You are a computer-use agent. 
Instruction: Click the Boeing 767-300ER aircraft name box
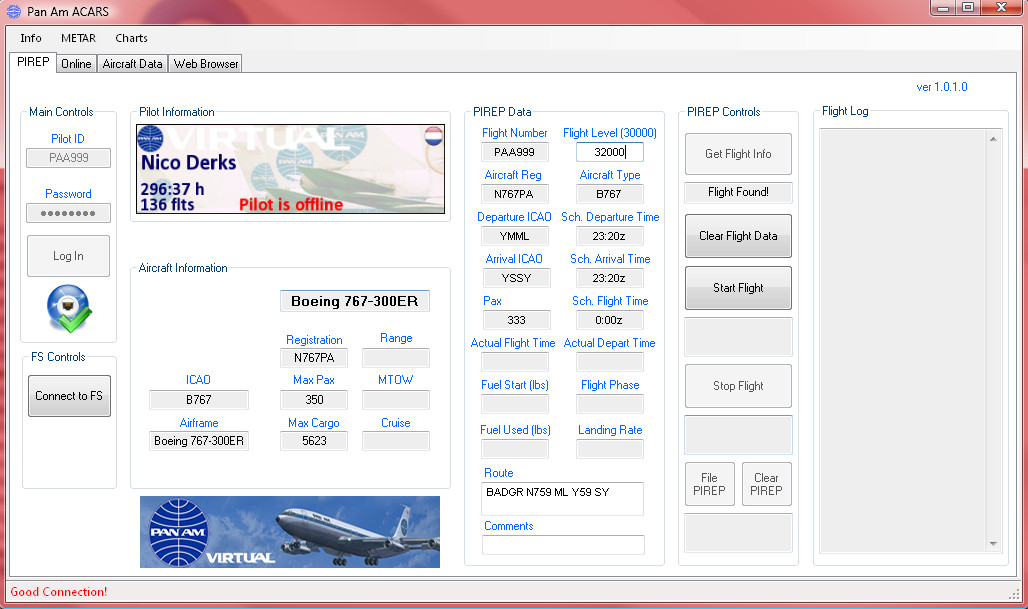[355, 301]
